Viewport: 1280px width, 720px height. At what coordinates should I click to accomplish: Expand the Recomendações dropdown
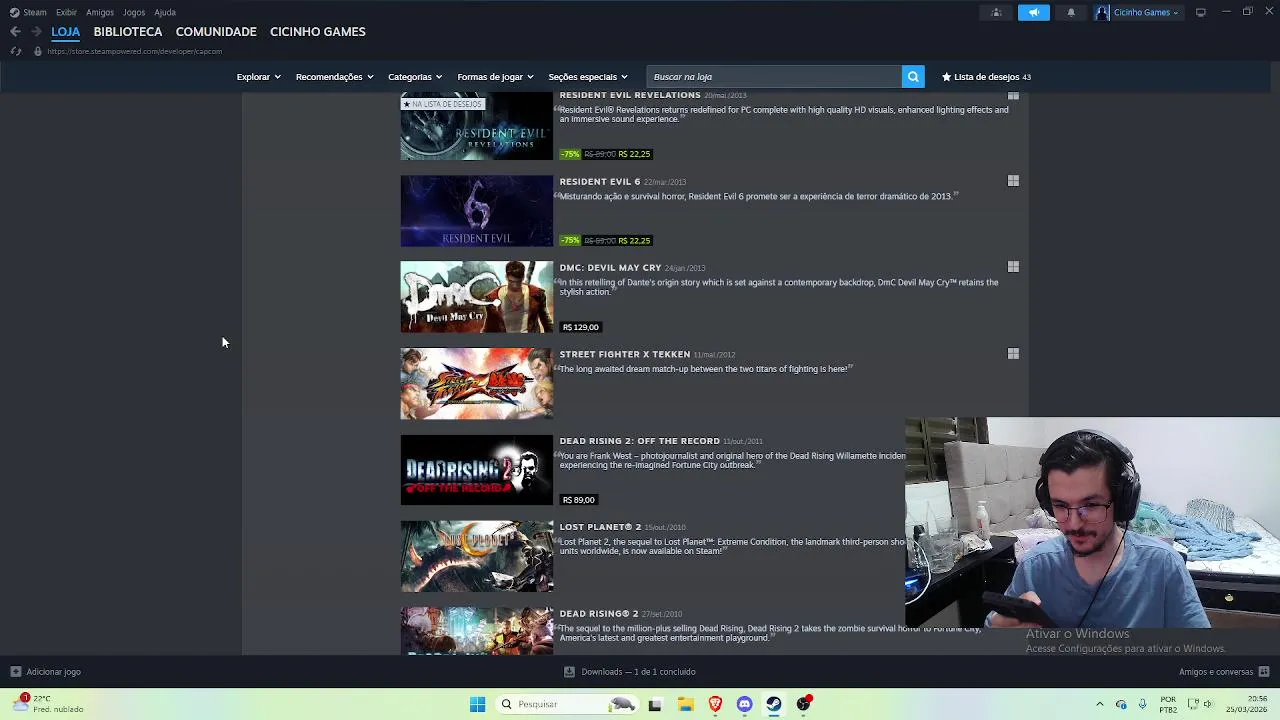(x=334, y=77)
